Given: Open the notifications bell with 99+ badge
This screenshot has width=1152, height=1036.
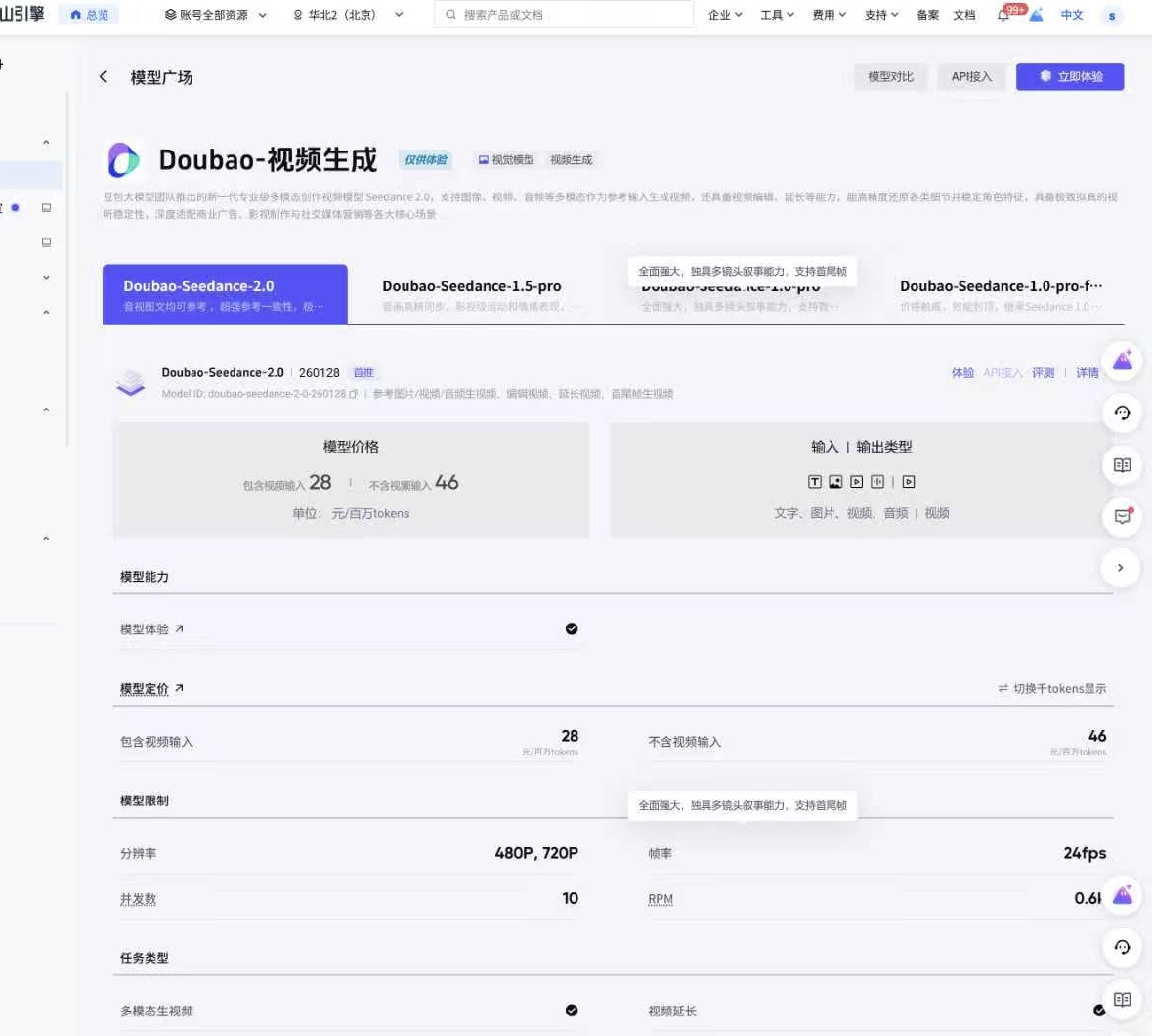Looking at the screenshot, I should pos(1003,15).
